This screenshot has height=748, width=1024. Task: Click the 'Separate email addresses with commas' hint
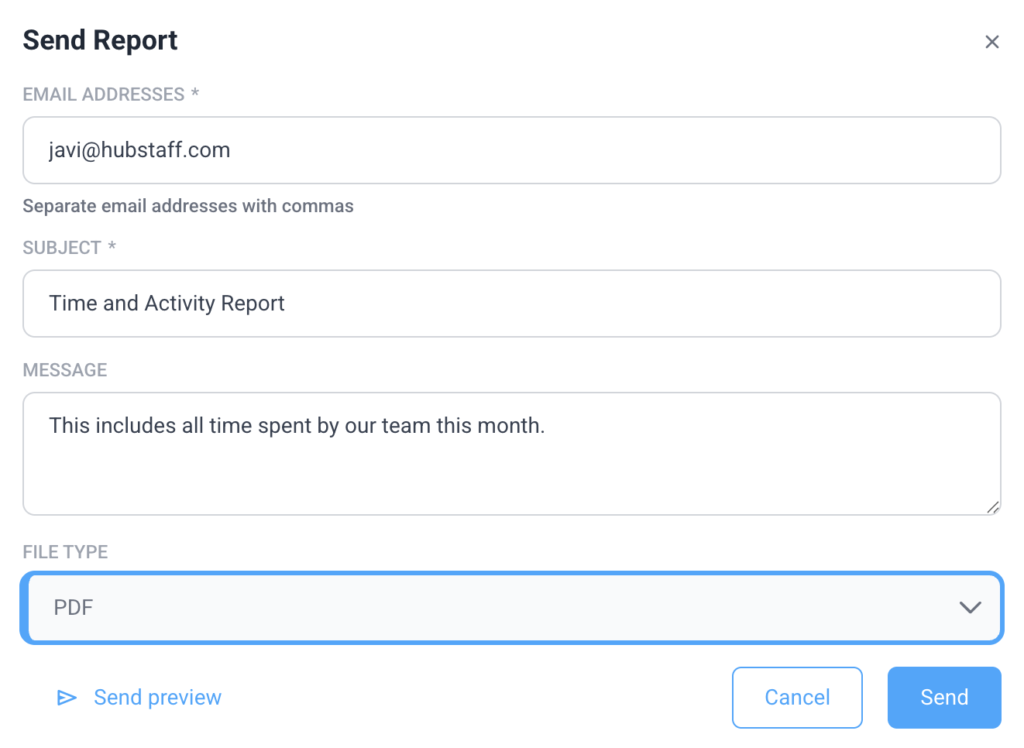point(188,207)
